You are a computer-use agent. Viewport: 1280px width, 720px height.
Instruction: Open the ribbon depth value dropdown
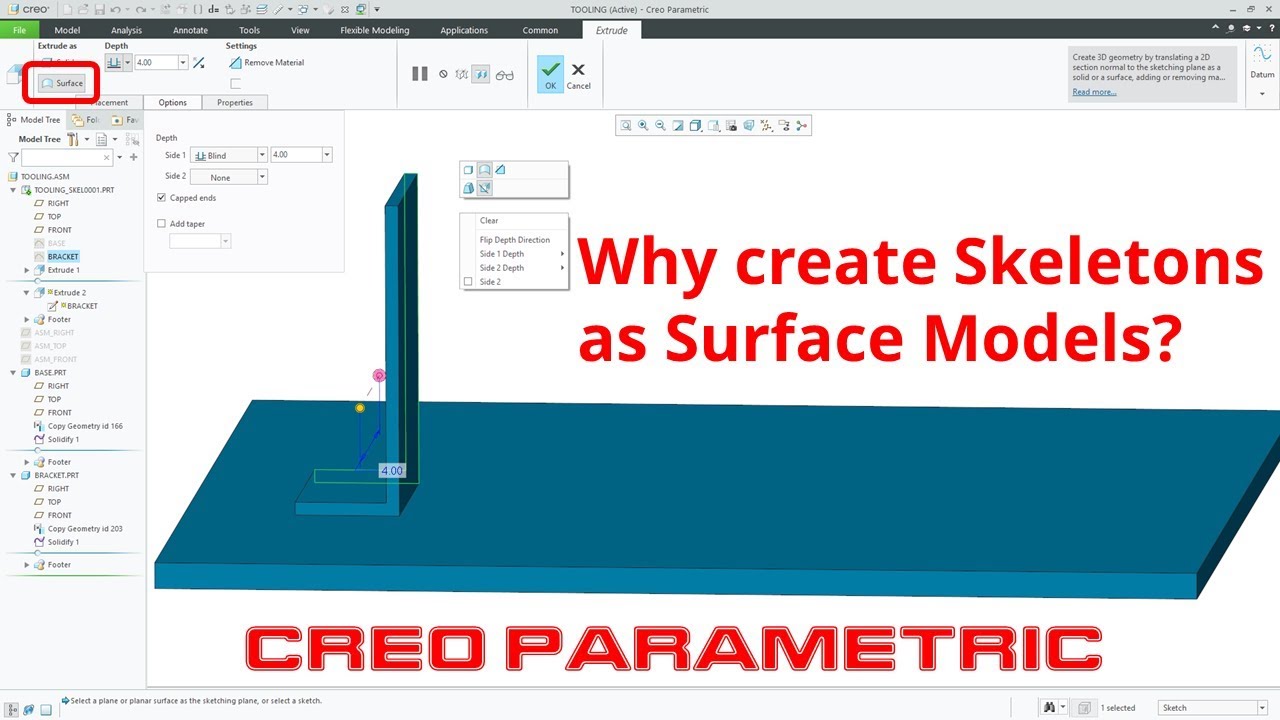point(183,62)
